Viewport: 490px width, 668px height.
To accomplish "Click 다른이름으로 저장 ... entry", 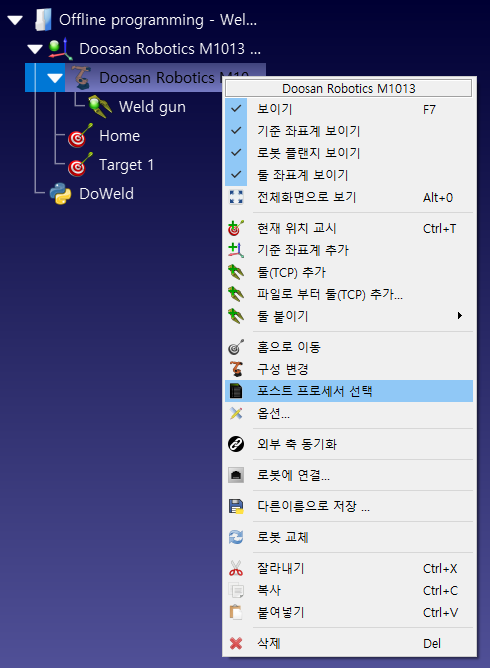I will click(x=349, y=506).
